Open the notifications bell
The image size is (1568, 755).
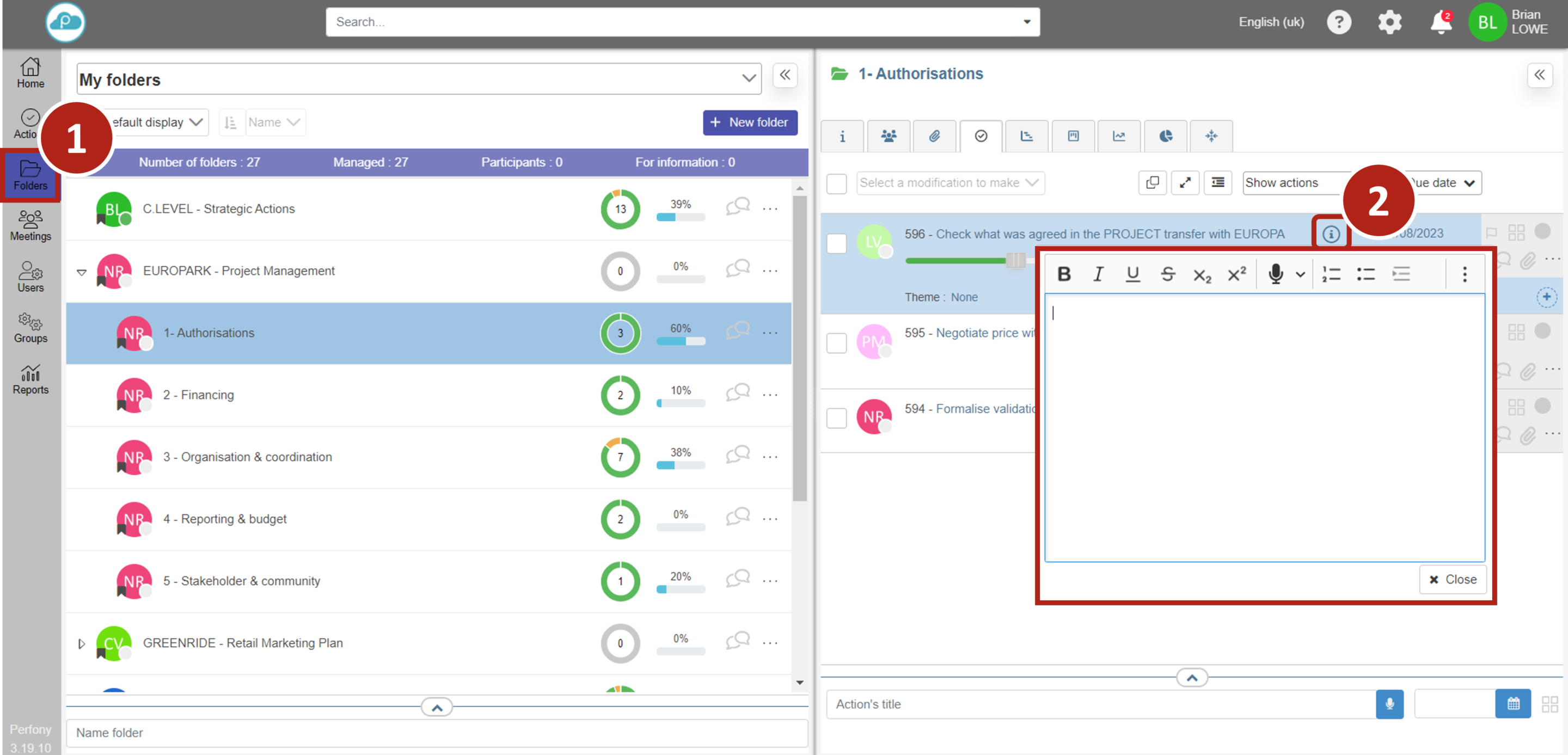[x=1440, y=22]
